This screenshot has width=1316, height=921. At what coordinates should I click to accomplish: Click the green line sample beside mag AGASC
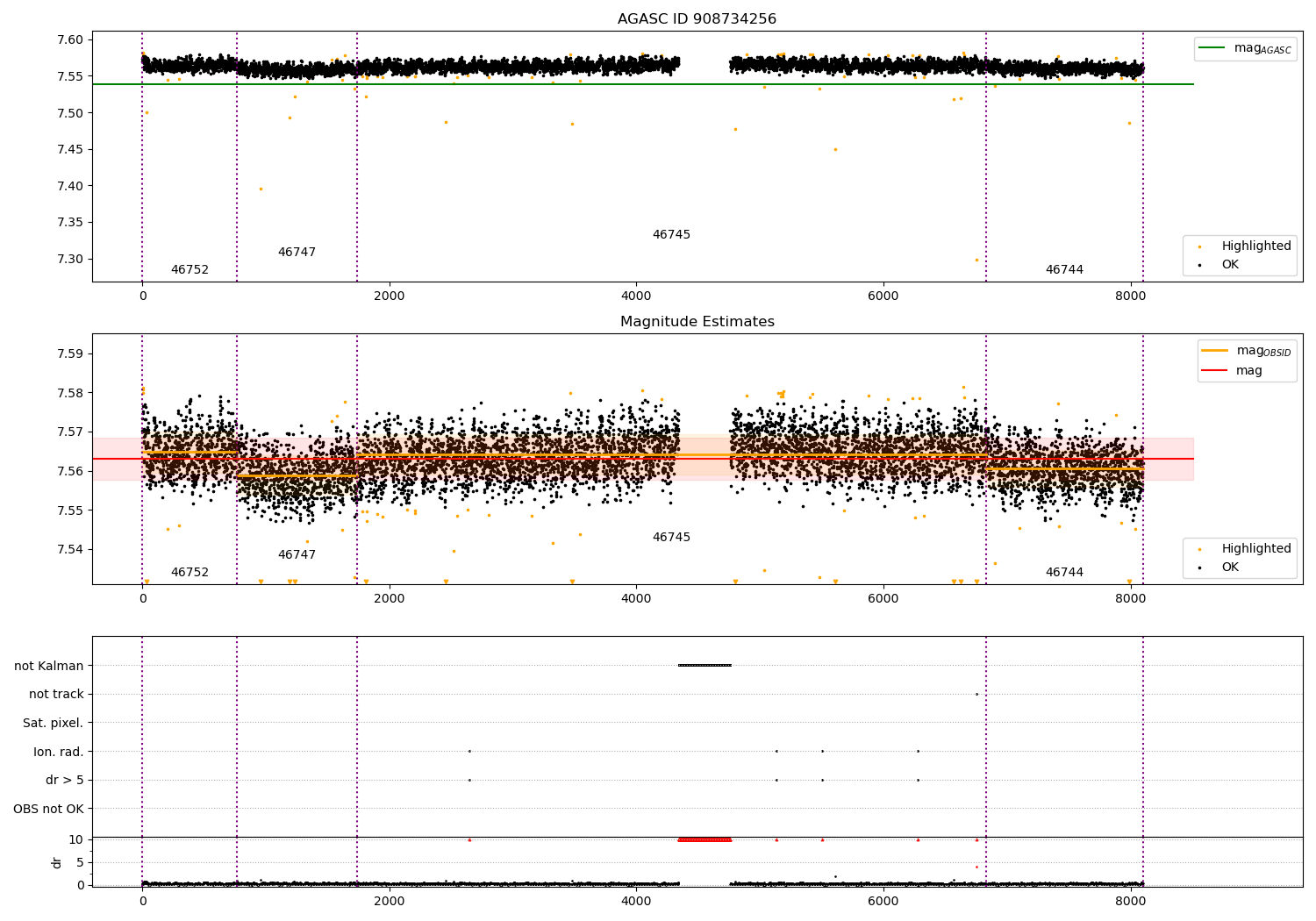pos(1212,48)
